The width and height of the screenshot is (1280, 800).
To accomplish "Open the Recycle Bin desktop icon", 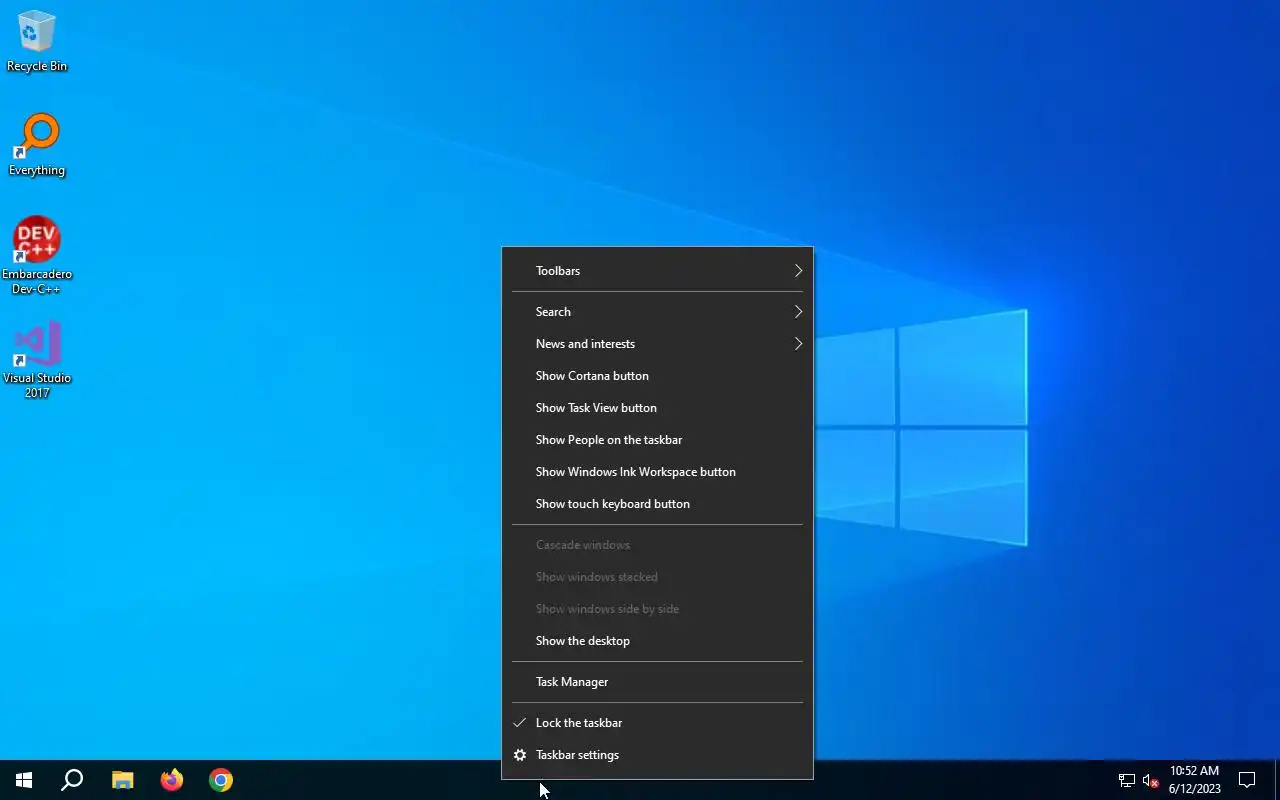I will (37, 42).
